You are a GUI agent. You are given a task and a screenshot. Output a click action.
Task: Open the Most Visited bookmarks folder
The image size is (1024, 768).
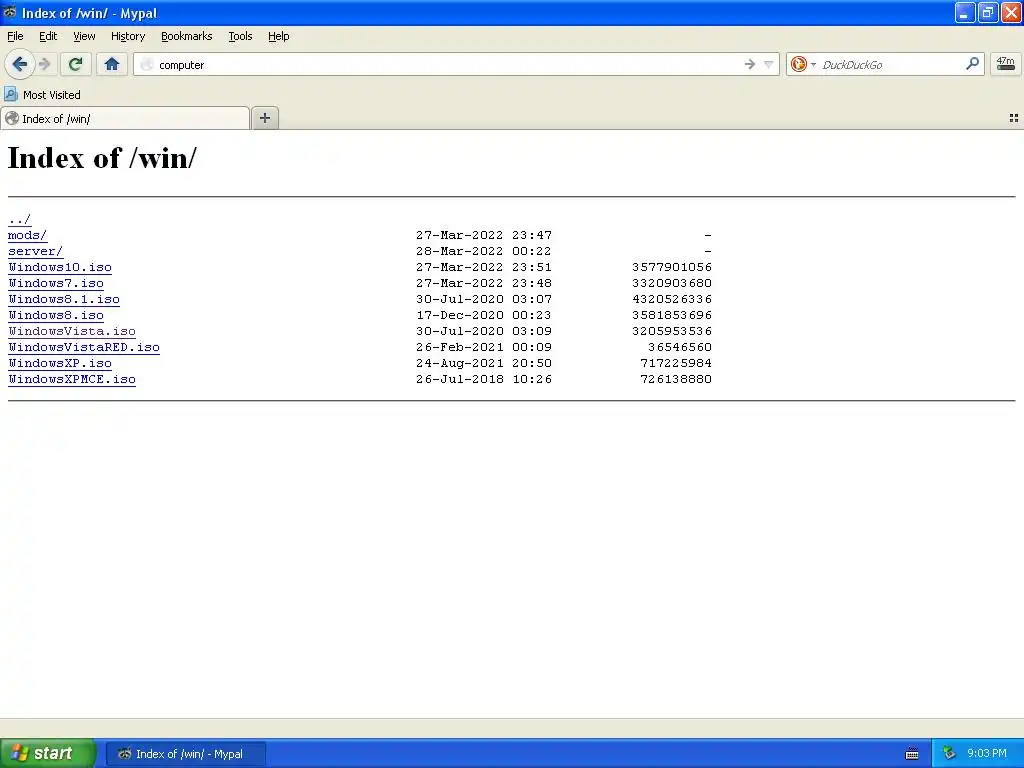pyautogui.click(x=42, y=95)
